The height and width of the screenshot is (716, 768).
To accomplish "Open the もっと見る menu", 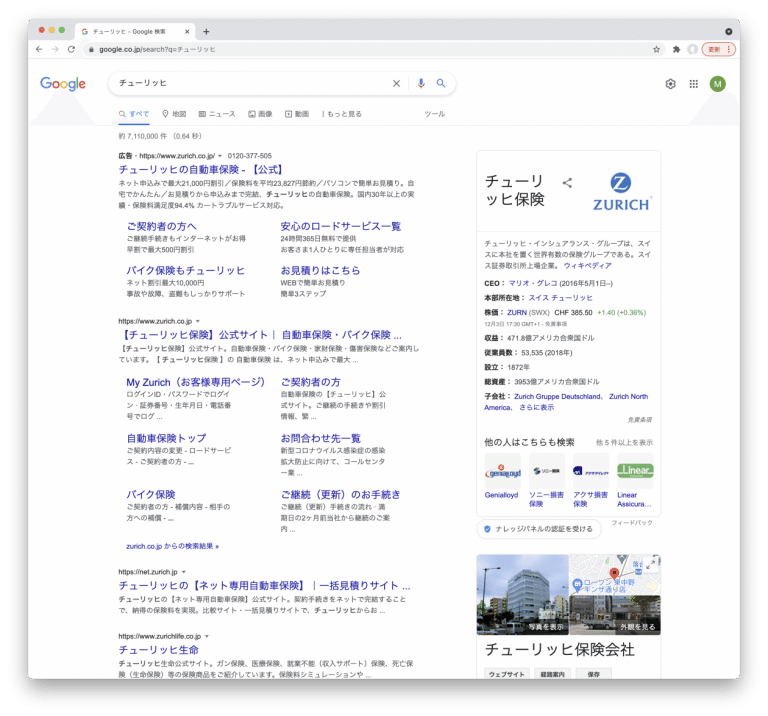I will point(342,114).
